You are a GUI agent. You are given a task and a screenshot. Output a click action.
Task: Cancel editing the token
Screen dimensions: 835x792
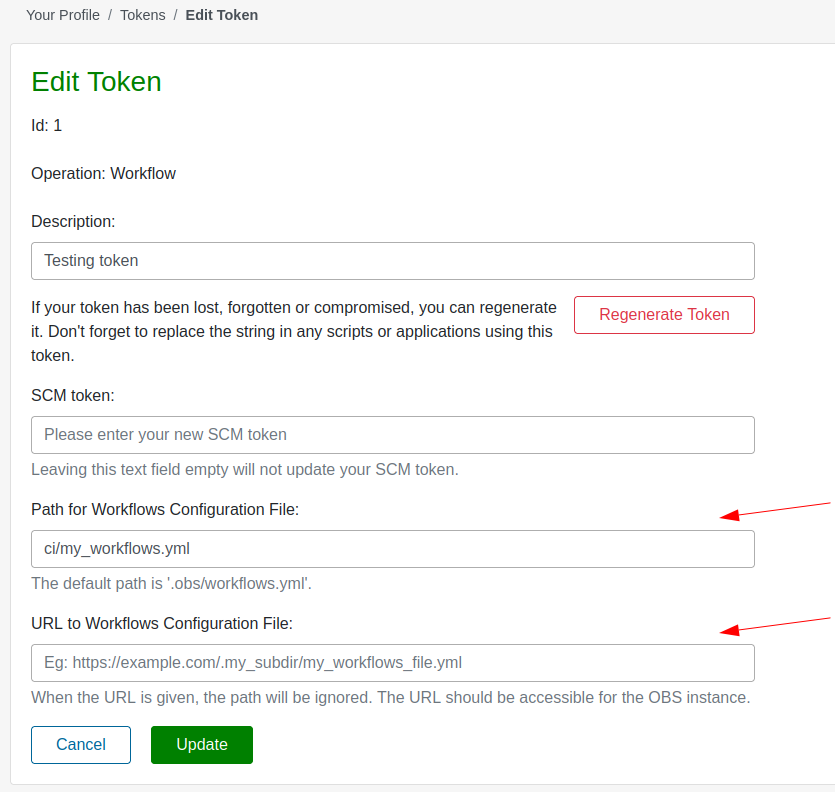(81, 745)
